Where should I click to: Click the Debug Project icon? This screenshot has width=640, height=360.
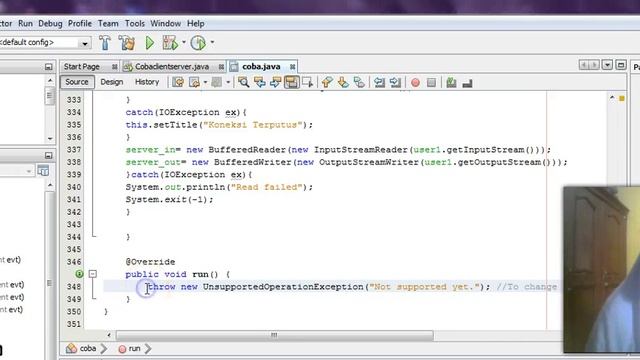[x=170, y=42]
